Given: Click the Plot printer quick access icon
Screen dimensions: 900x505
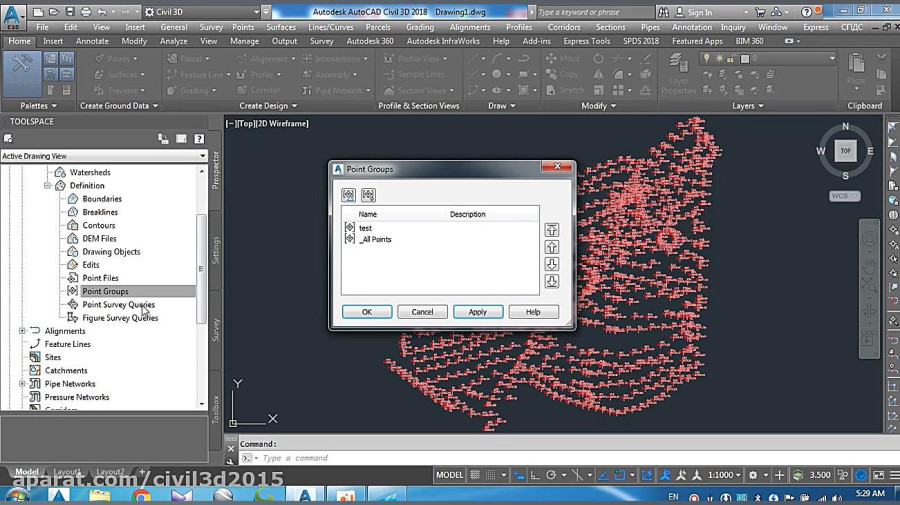Looking at the screenshot, I should coord(86,11).
